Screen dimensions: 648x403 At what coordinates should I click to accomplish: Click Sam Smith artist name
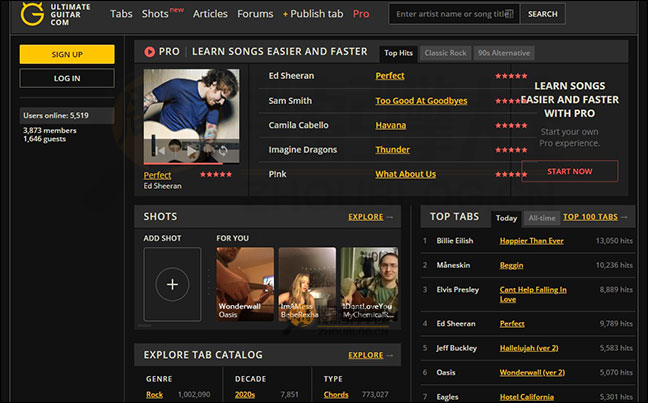[290, 101]
